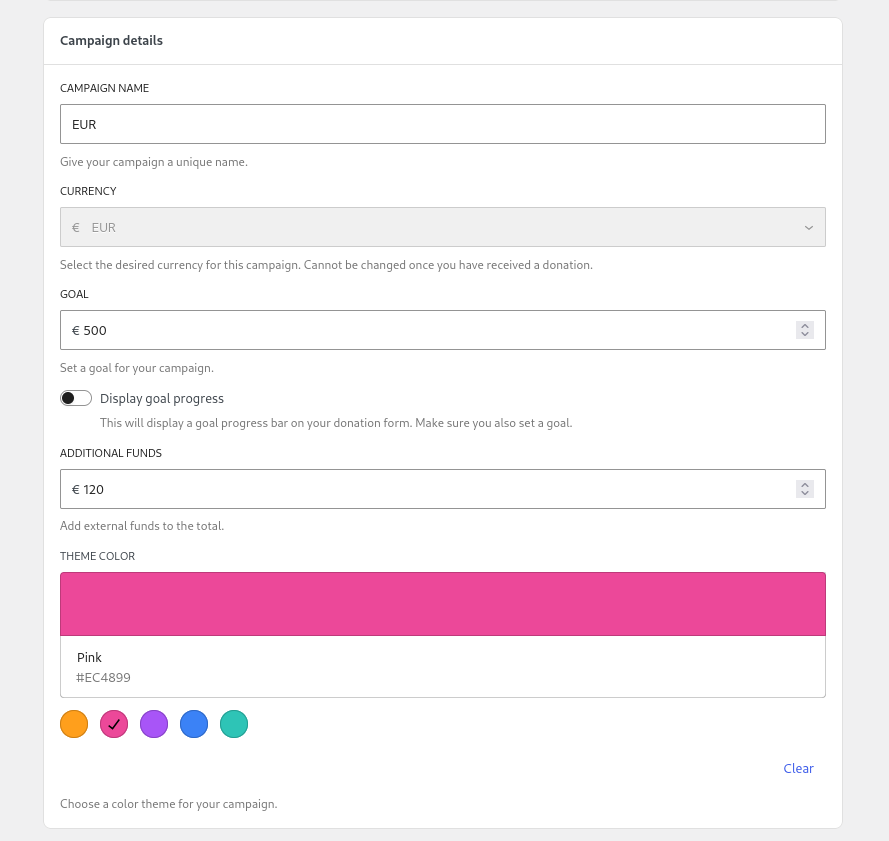
Task: Increase Additional Funds with up stepper arrow
Action: tap(805, 485)
